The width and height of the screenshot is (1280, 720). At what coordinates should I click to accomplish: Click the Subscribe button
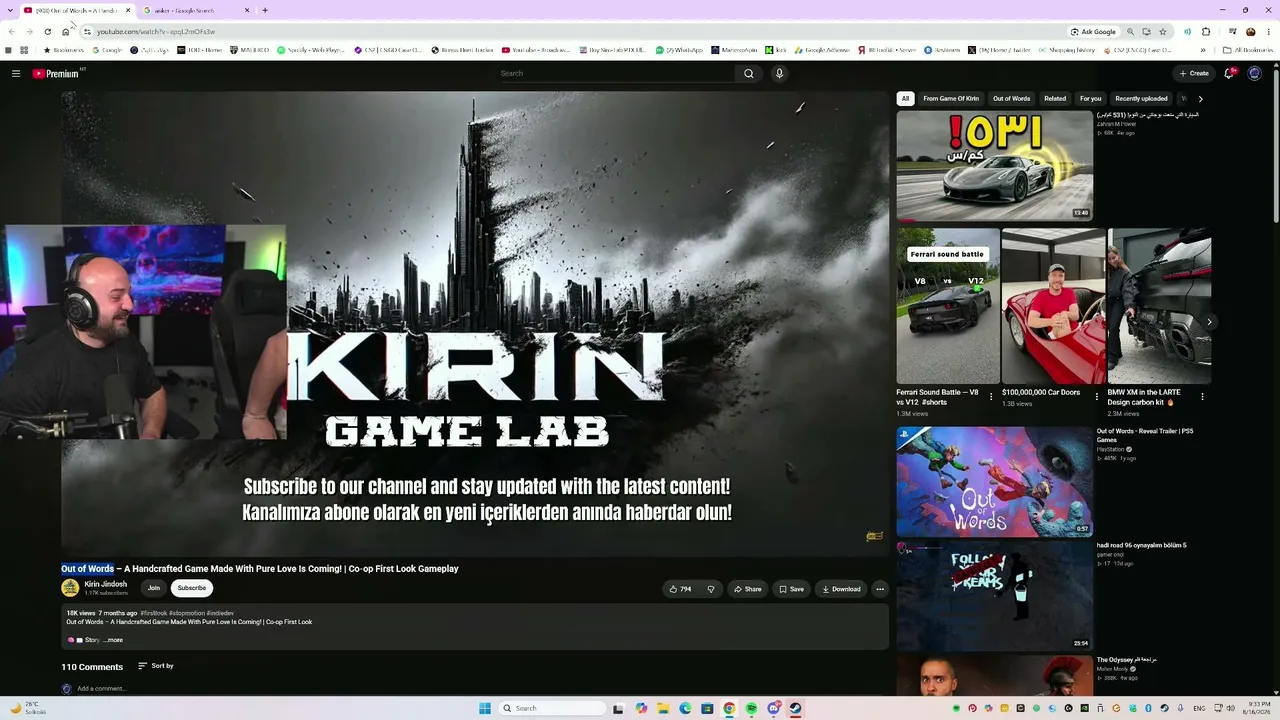(x=192, y=588)
